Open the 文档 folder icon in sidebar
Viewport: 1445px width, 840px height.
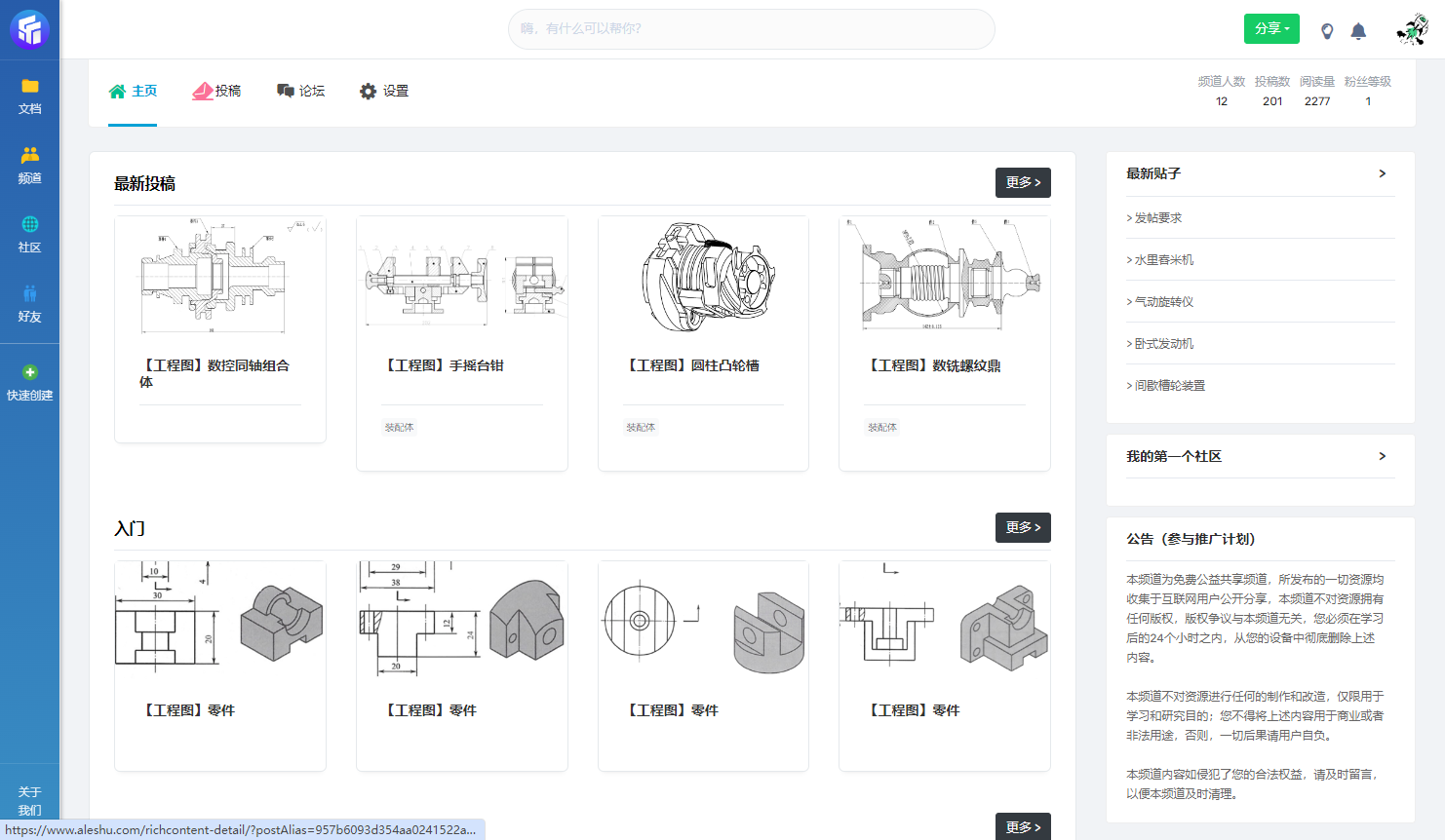coord(29,87)
